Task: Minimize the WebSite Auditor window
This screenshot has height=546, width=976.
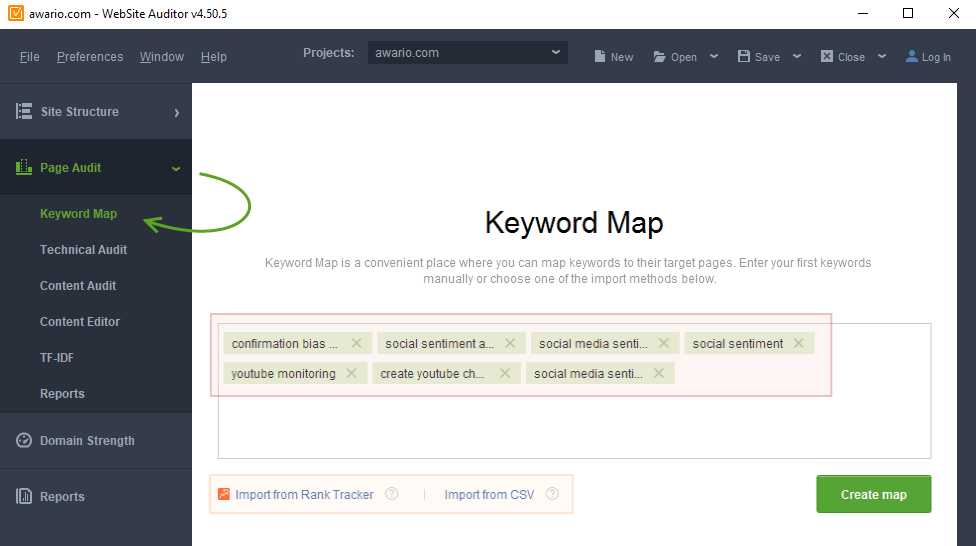Action: pyautogui.click(x=863, y=13)
